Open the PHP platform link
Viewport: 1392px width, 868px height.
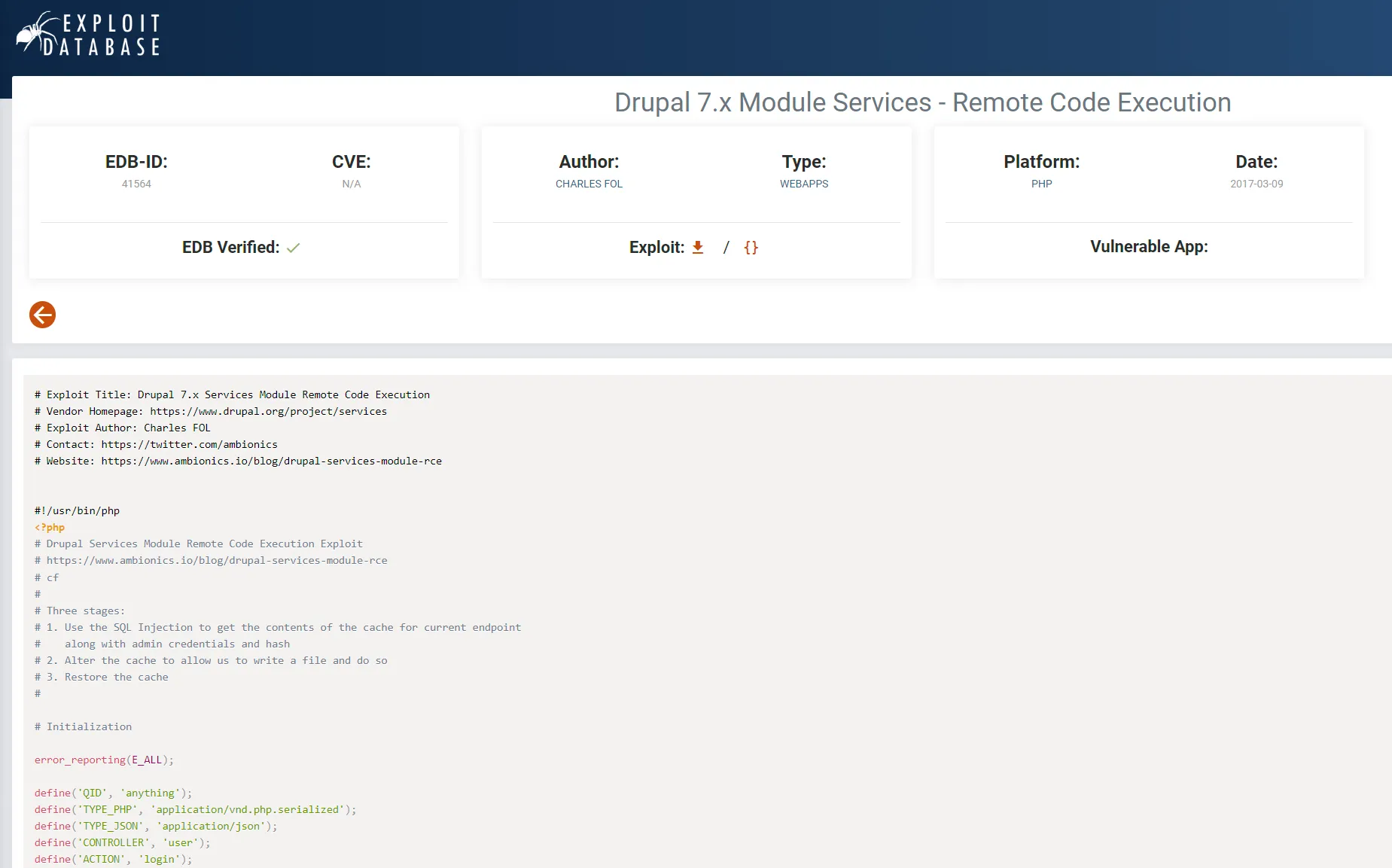(1042, 184)
